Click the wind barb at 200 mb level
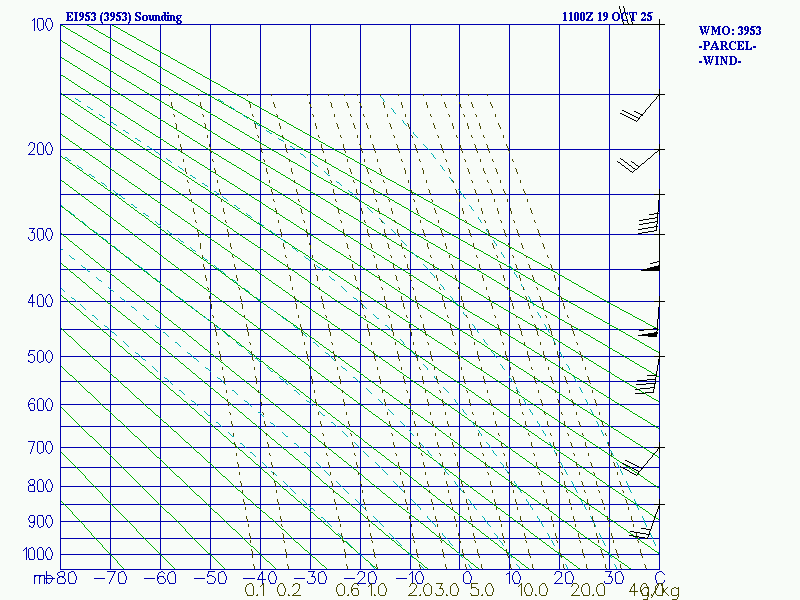The image size is (800, 600). point(638,161)
